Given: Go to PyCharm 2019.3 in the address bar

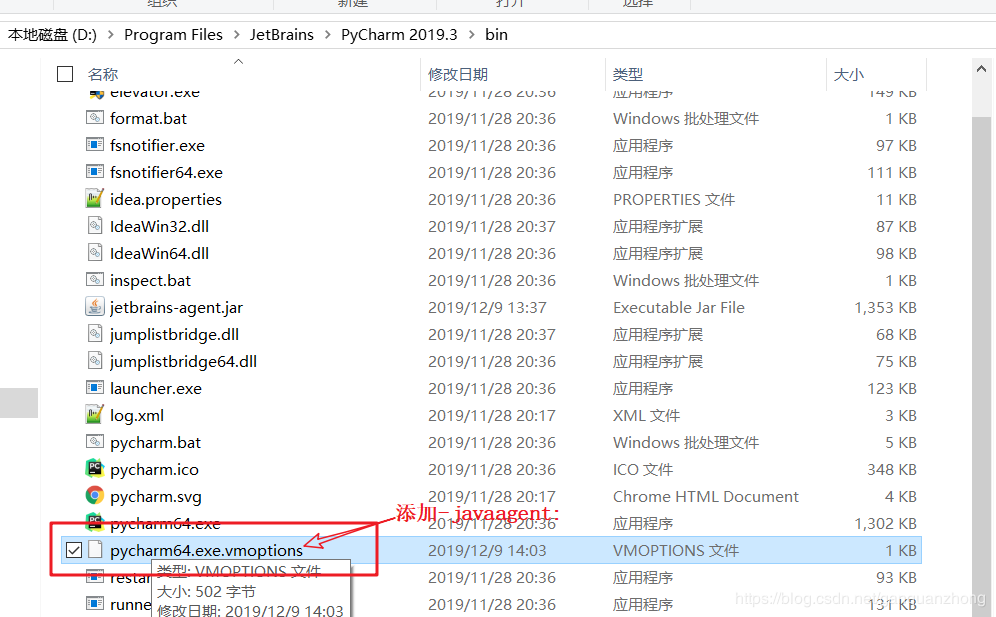Looking at the screenshot, I should coord(399,34).
